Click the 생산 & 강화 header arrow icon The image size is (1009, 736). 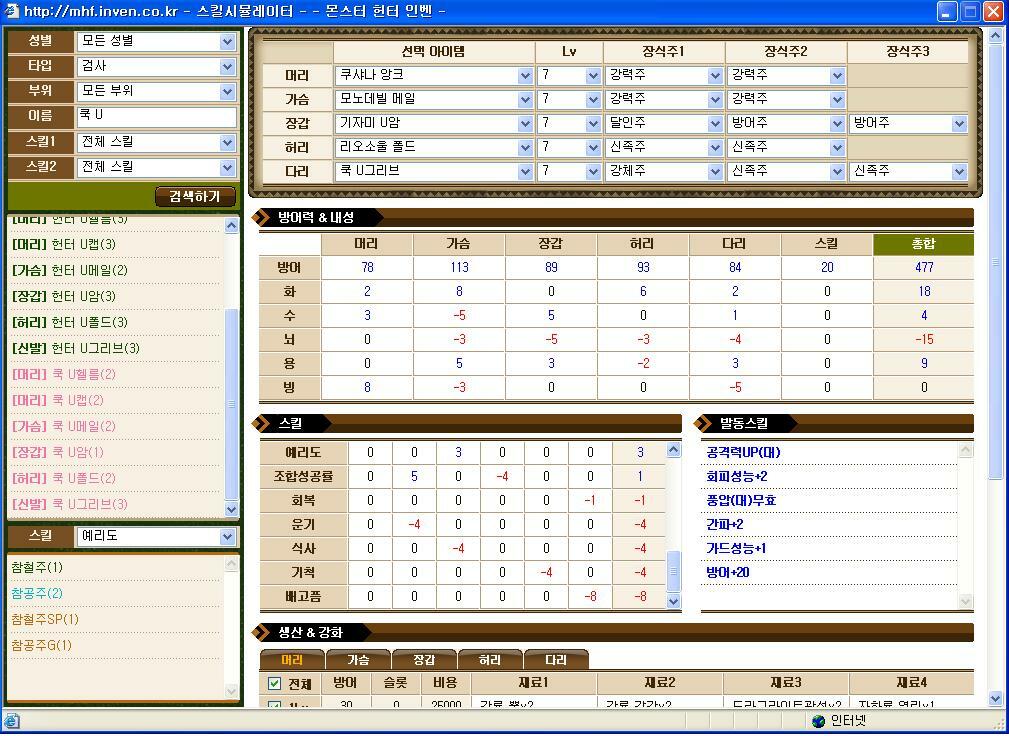coord(262,632)
